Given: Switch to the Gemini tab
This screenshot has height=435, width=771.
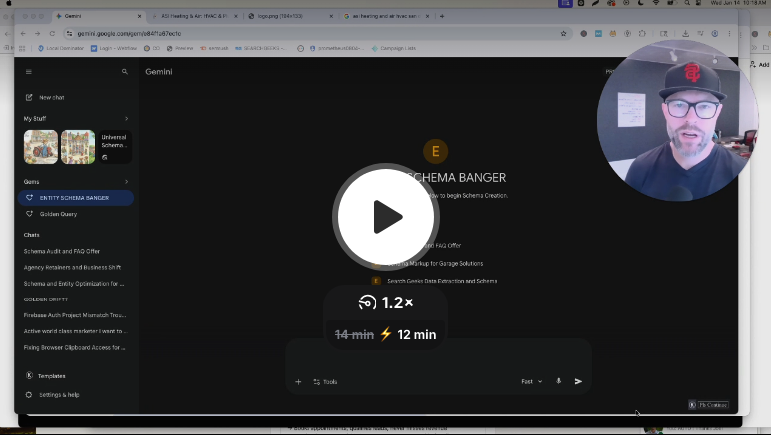Looking at the screenshot, I should tap(97, 16).
